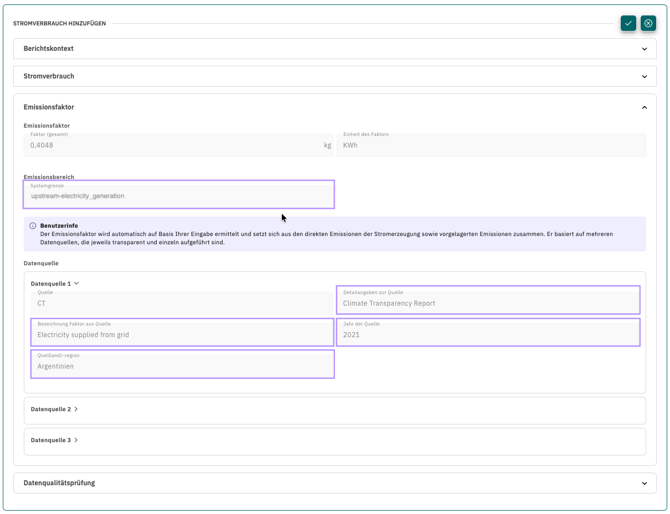Click the Systemgrenze field
Image resolution: width=670 pixels, height=514 pixels.
180,195
